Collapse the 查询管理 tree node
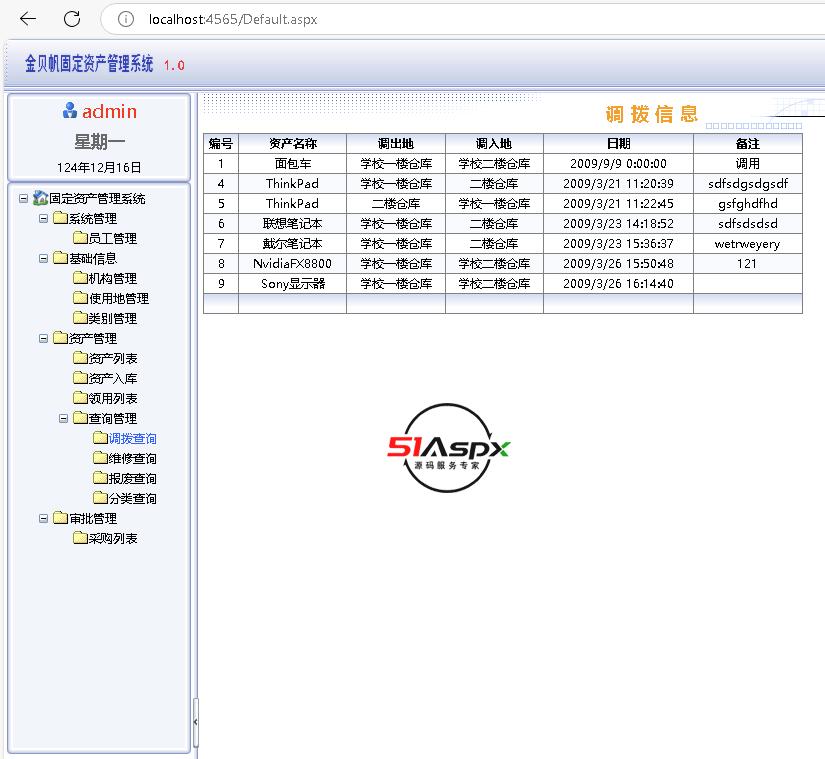This screenshot has width=825, height=759. [x=64, y=419]
